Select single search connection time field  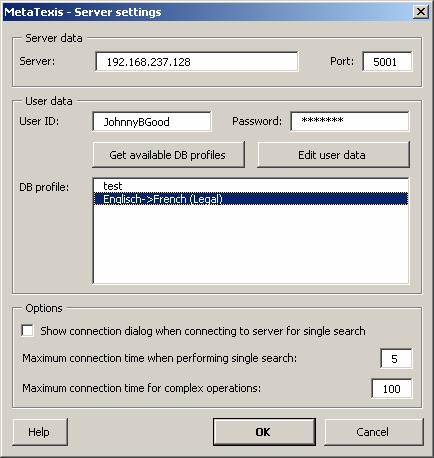pyautogui.click(x=396, y=359)
